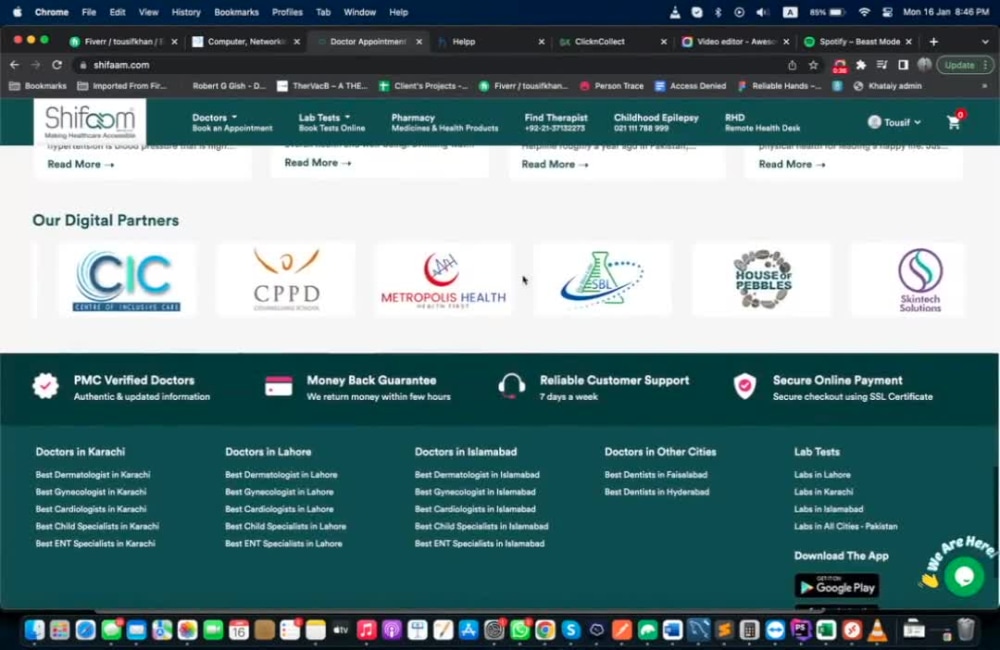The height and width of the screenshot is (650, 1000).
Task: Open Best Gynecologist in Karachi link
Action: [x=91, y=492]
